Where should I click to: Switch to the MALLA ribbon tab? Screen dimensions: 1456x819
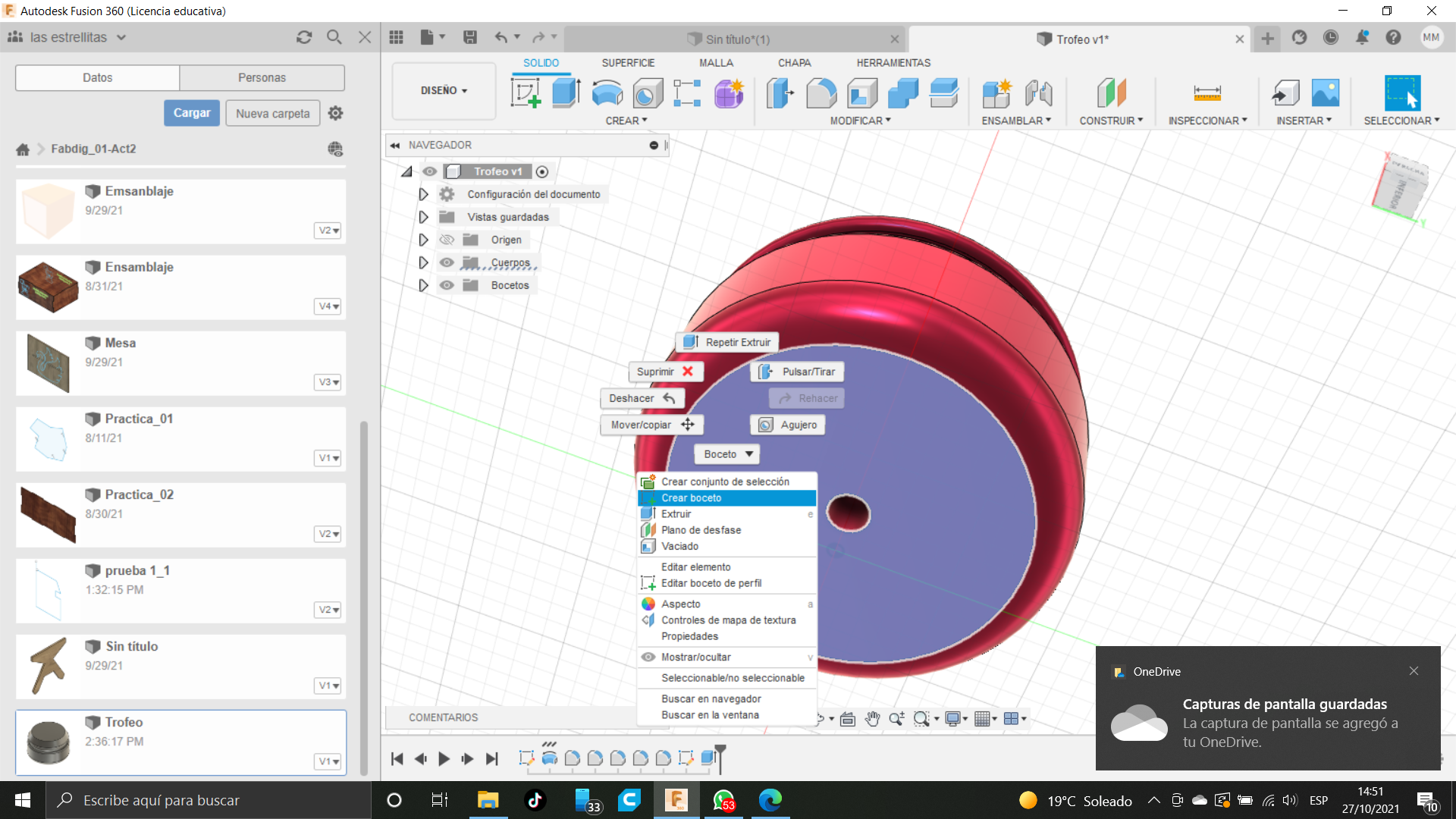[x=716, y=63]
